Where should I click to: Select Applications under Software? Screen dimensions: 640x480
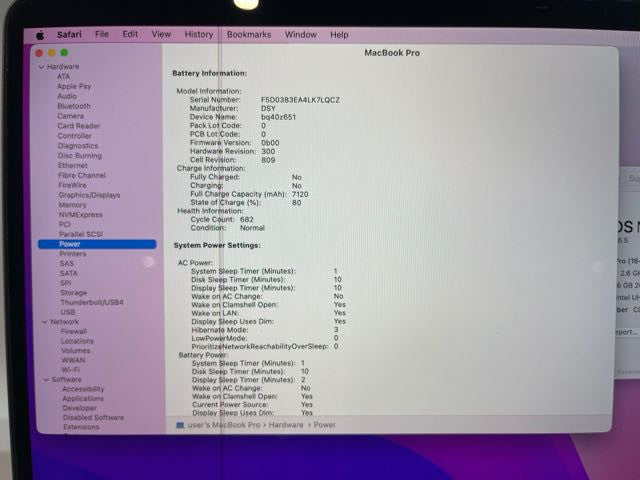pyautogui.click(x=83, y=398)
